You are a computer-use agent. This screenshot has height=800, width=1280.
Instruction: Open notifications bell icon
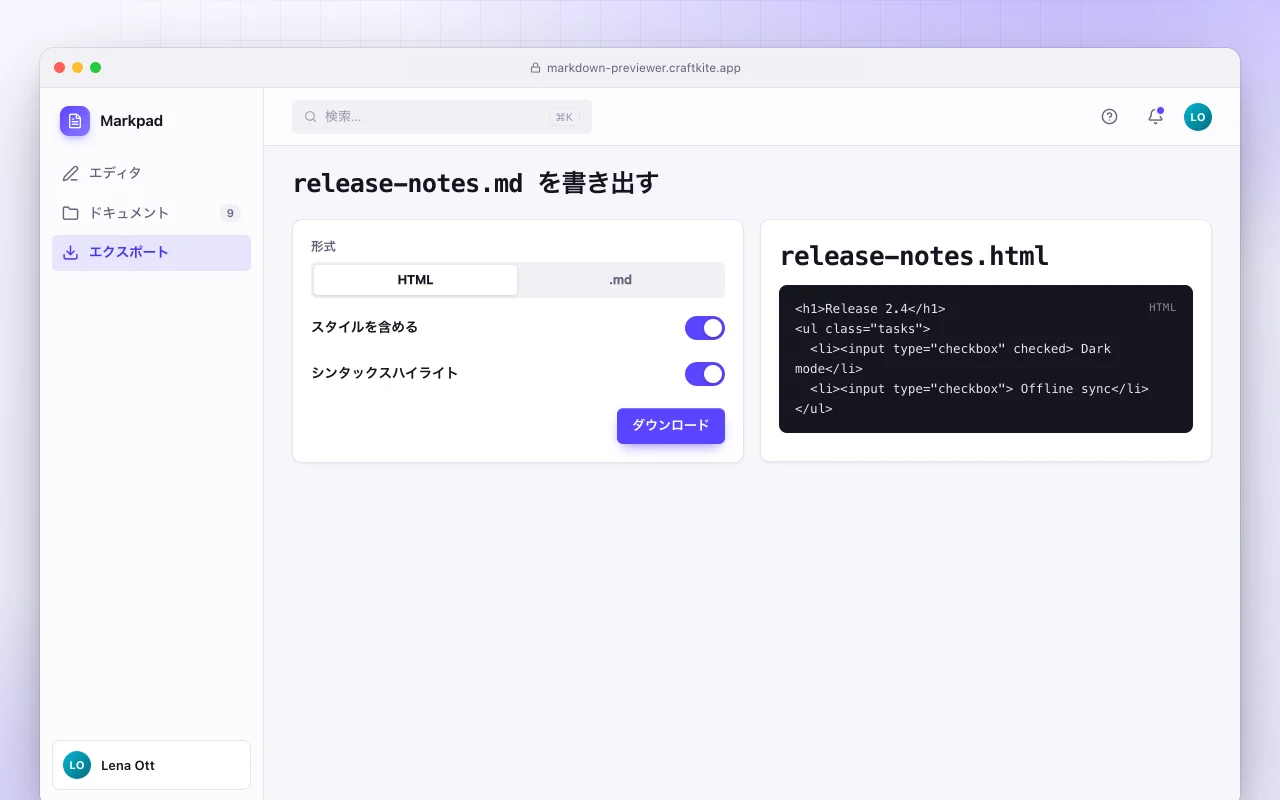[1155, 117]
